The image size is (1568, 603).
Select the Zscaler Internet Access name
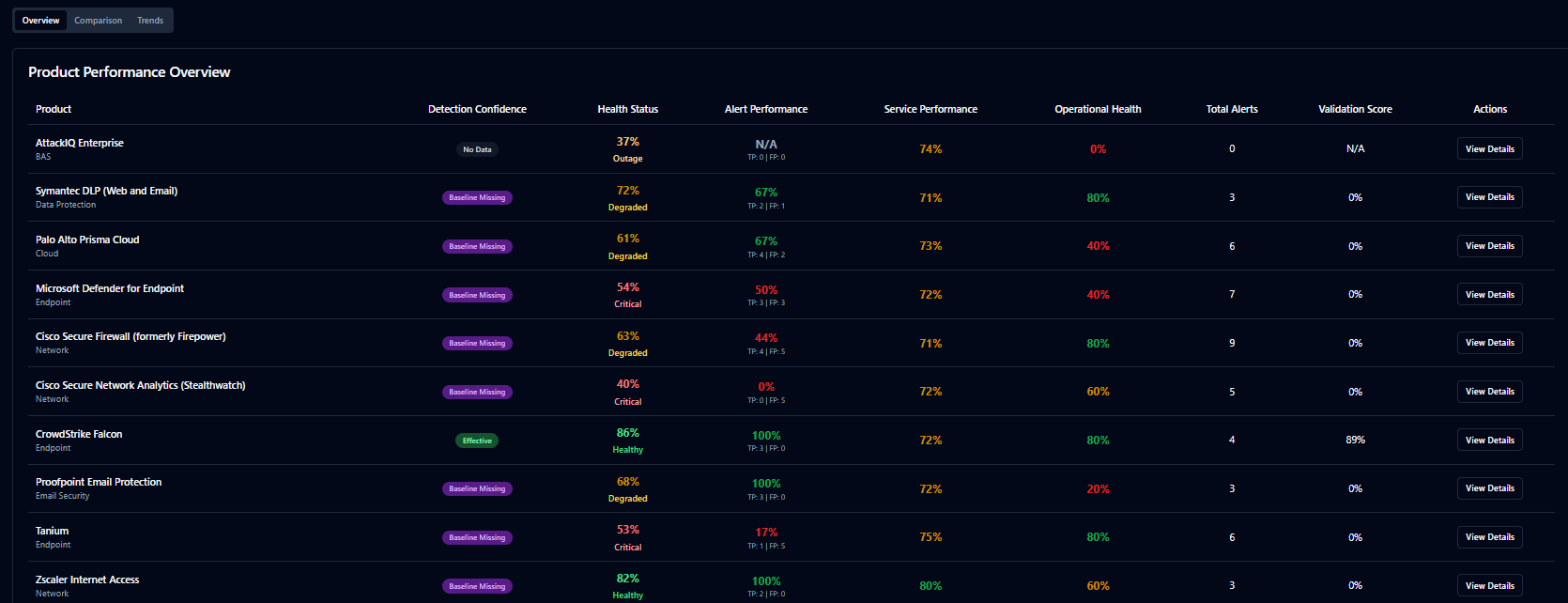click(x=87, y=580)
